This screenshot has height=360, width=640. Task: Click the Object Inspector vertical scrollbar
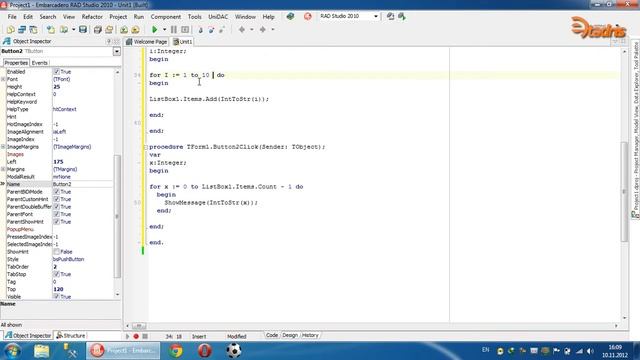pyautogui.click(x=117, y=183)
